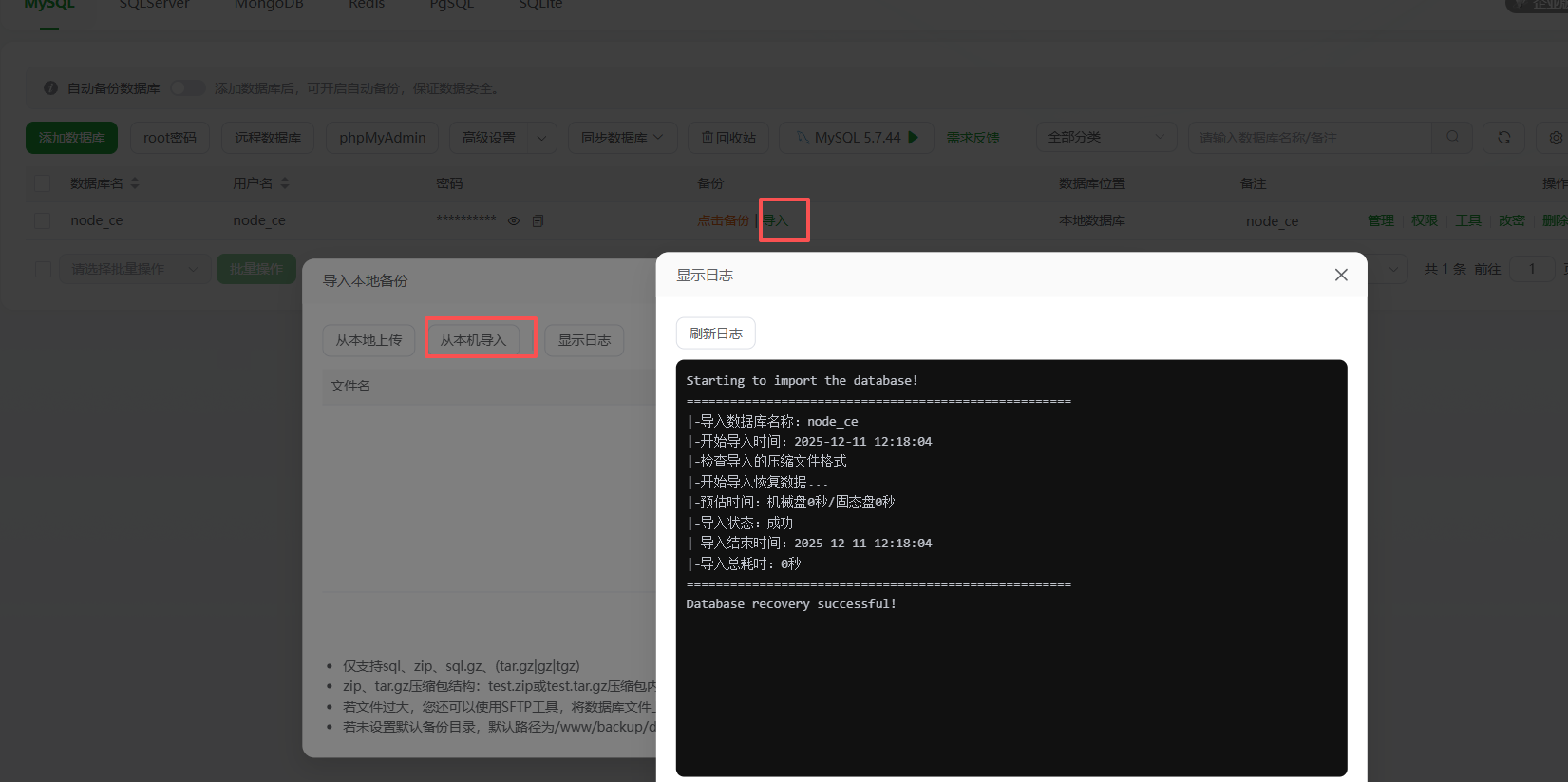
Task: Click 权限 action for node_ce
Action: click(1425, 220)
